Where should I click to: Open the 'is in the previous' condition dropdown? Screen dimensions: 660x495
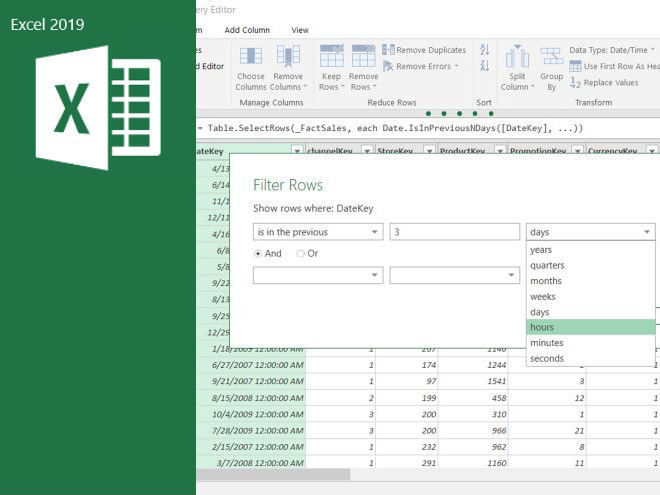pyautogui.click(x=317, y=232)
